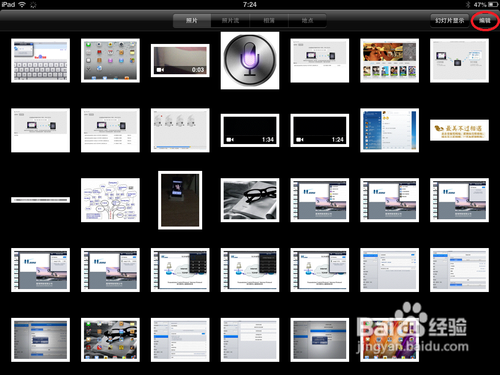Screen dimensions: 500x375
Task: Tap the 编辑 button
Action: [485, 21]
